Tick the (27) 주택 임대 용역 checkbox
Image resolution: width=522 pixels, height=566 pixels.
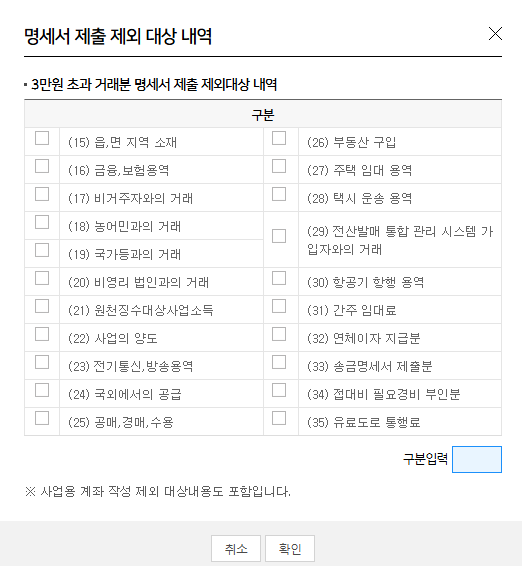(279, 166)
